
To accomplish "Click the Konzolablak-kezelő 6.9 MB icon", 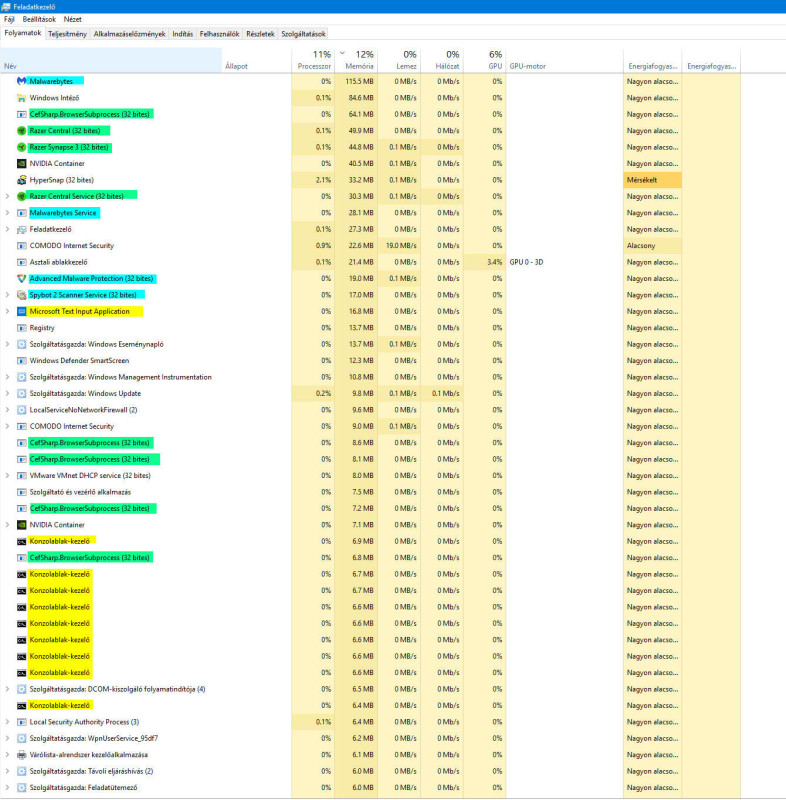I will [x=21, y=541].
